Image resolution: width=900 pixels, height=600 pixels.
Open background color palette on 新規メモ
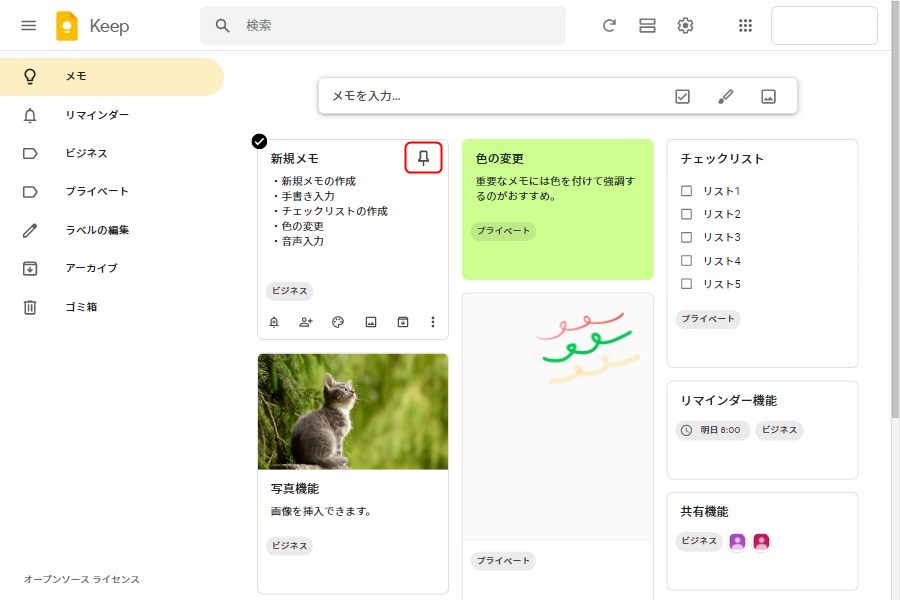point(338,322)
